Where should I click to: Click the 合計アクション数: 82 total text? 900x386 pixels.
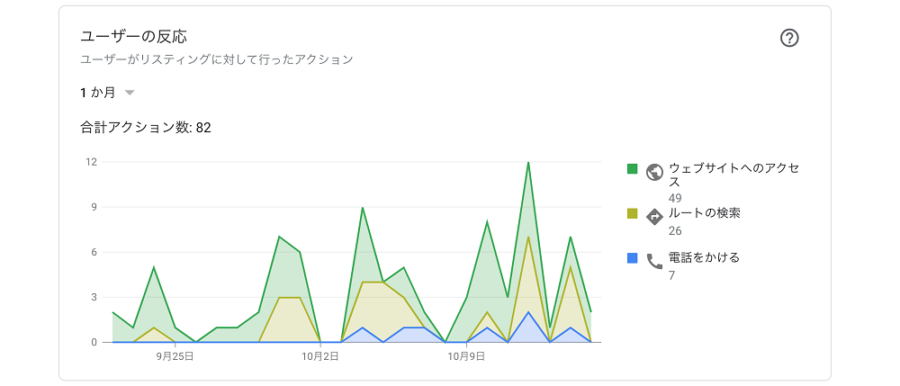coord(146,128)
